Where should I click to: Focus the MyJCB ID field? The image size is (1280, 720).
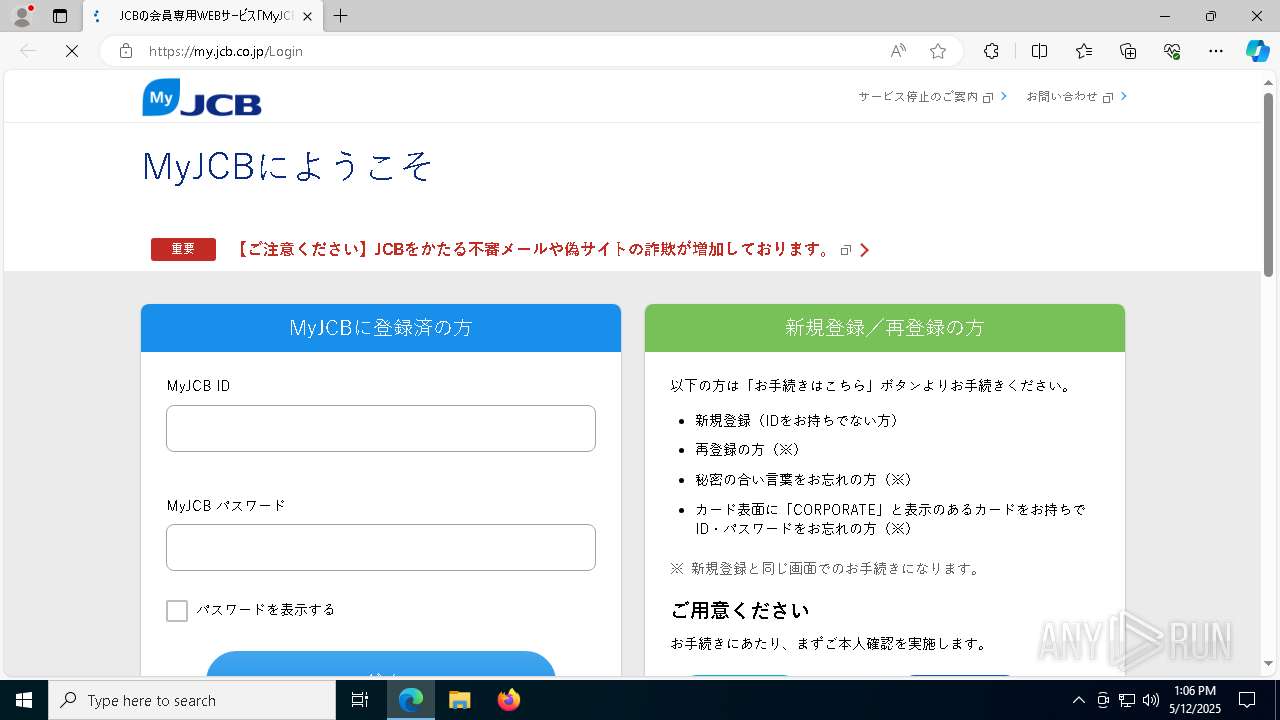[x=381, y=428]
